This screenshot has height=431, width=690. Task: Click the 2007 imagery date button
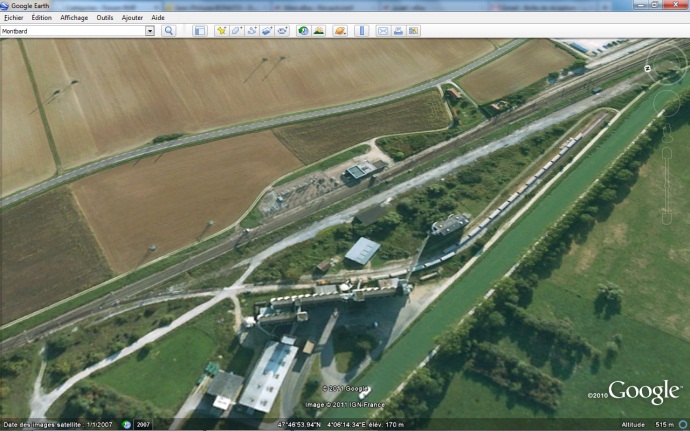(143, 425)
